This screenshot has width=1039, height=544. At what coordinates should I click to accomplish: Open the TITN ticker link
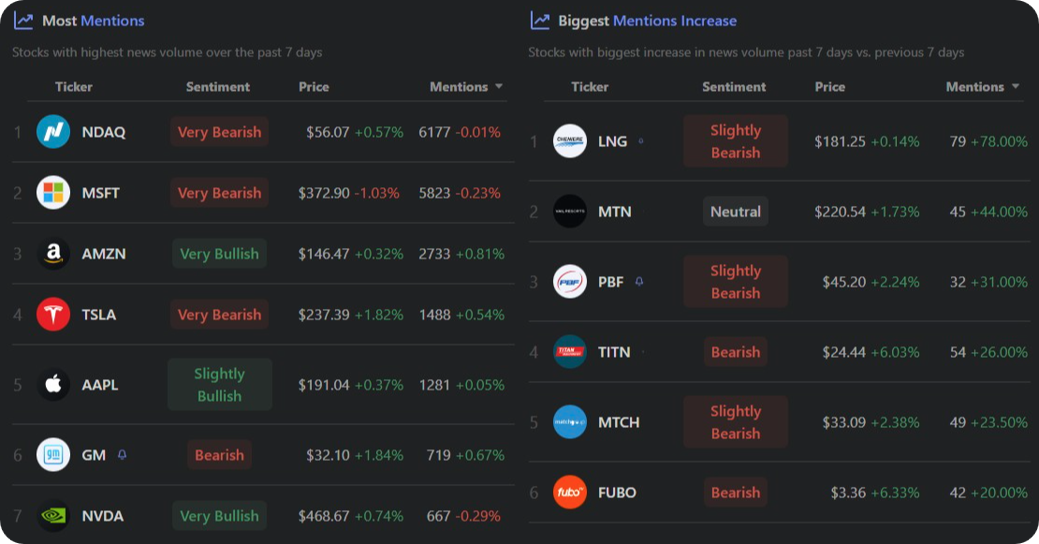point(614,353)
